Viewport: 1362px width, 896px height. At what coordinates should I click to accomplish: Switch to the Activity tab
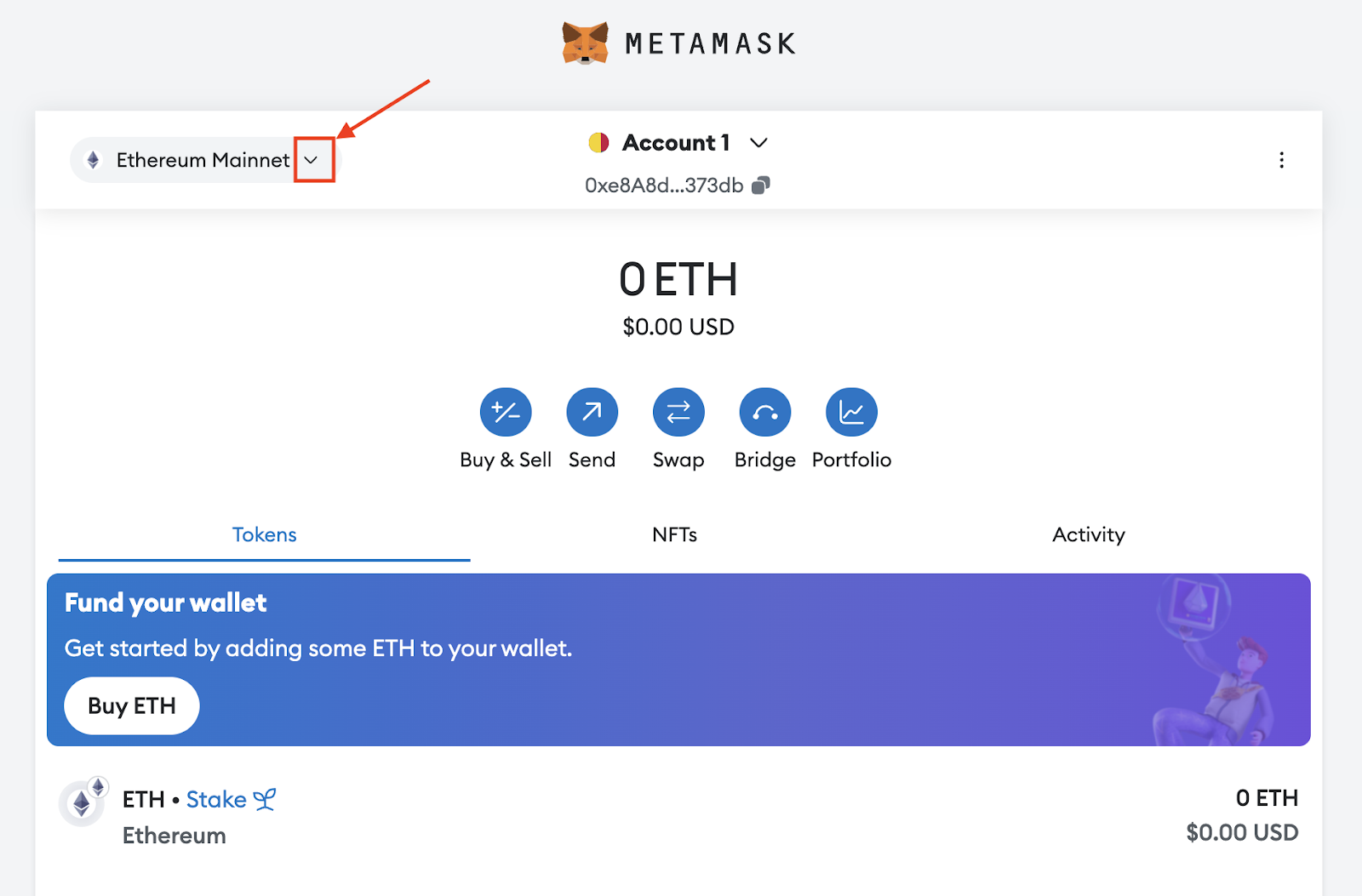point(1089,535)
